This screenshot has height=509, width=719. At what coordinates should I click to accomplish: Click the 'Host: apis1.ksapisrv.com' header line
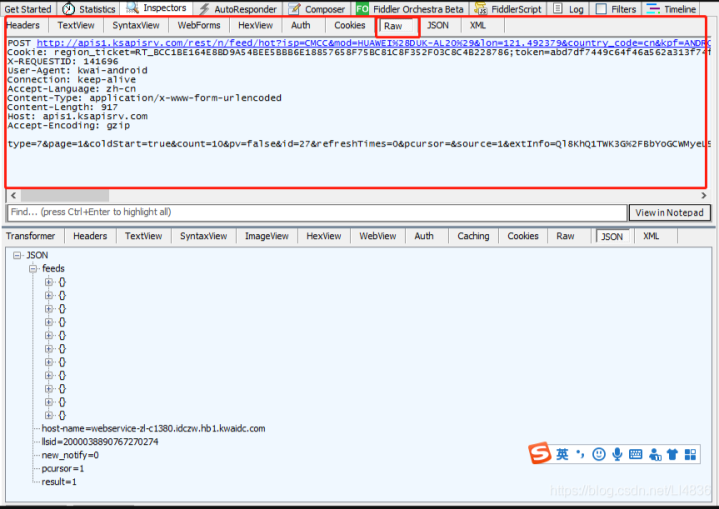tap(77, 116)
